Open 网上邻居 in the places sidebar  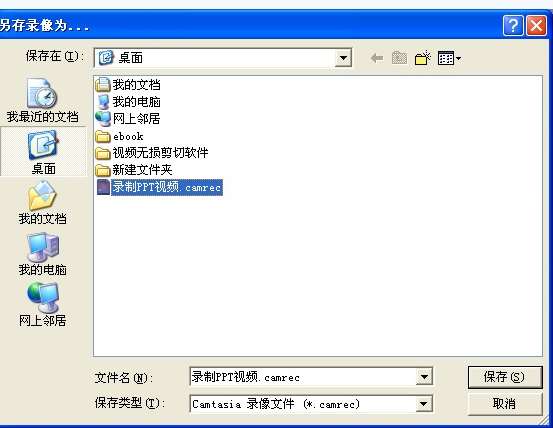(42, 305)
